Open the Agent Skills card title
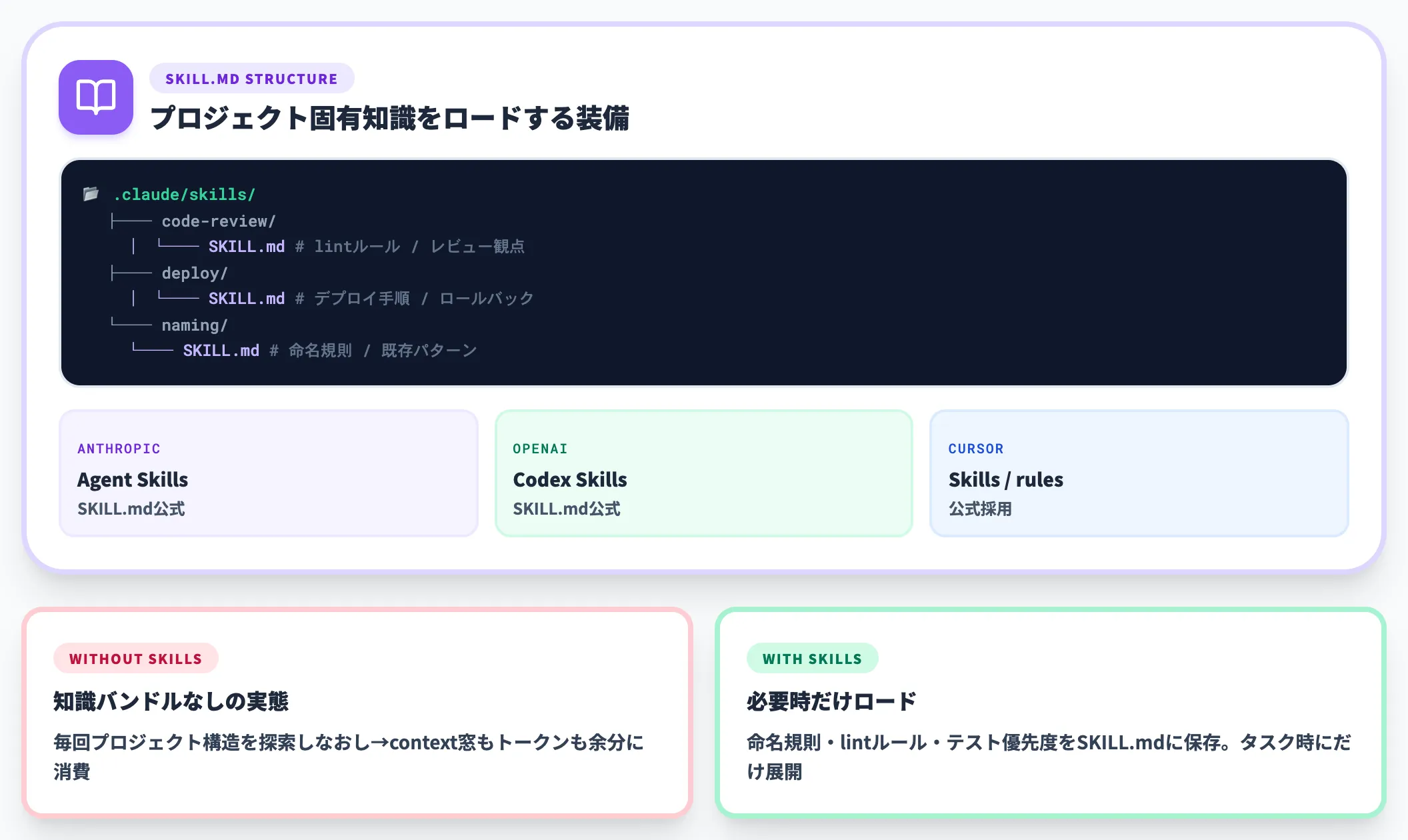The width and height of the screenshot is (1408, 840). [133, 479]
